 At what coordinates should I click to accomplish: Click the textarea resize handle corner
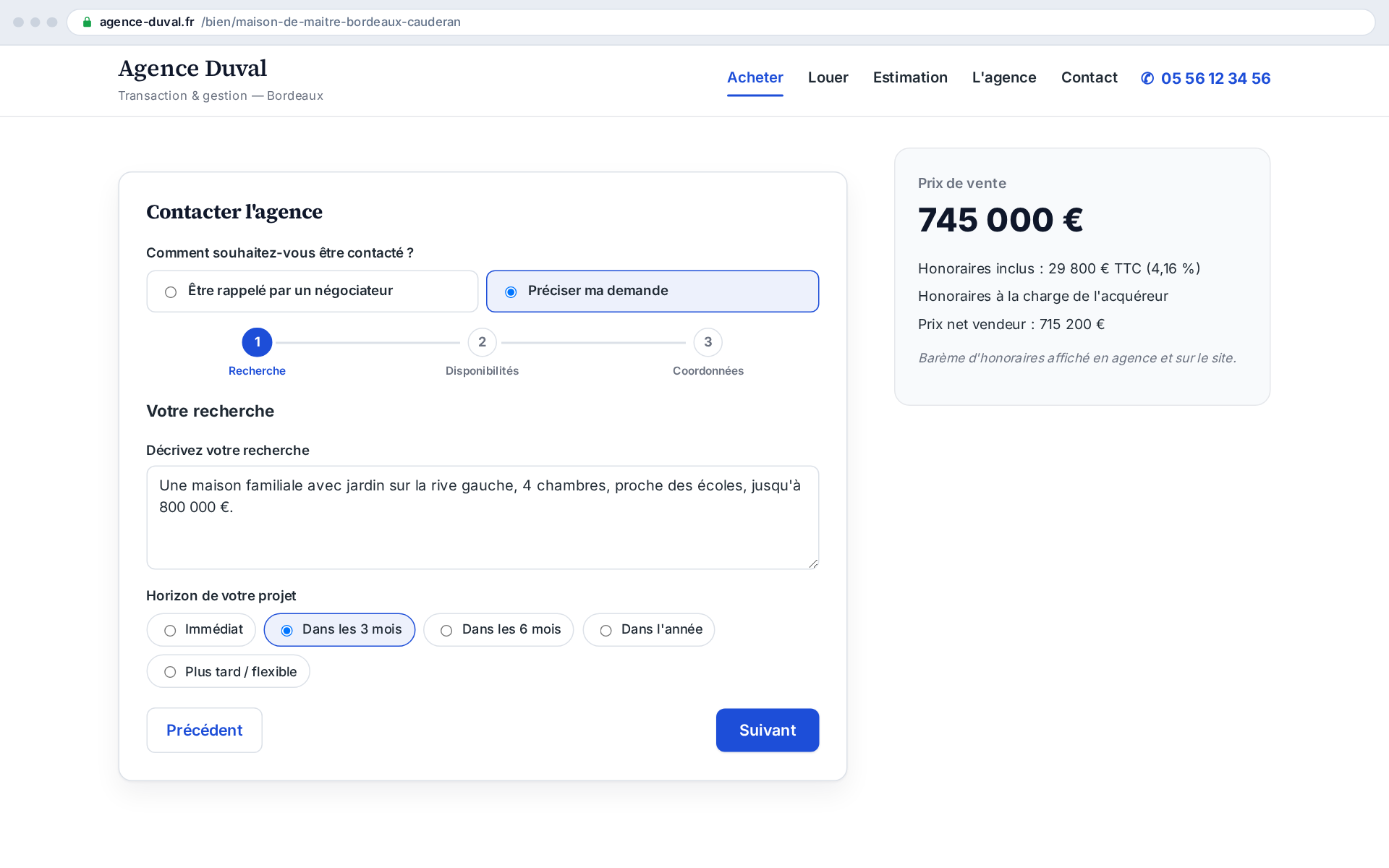(x=813, y=563)
